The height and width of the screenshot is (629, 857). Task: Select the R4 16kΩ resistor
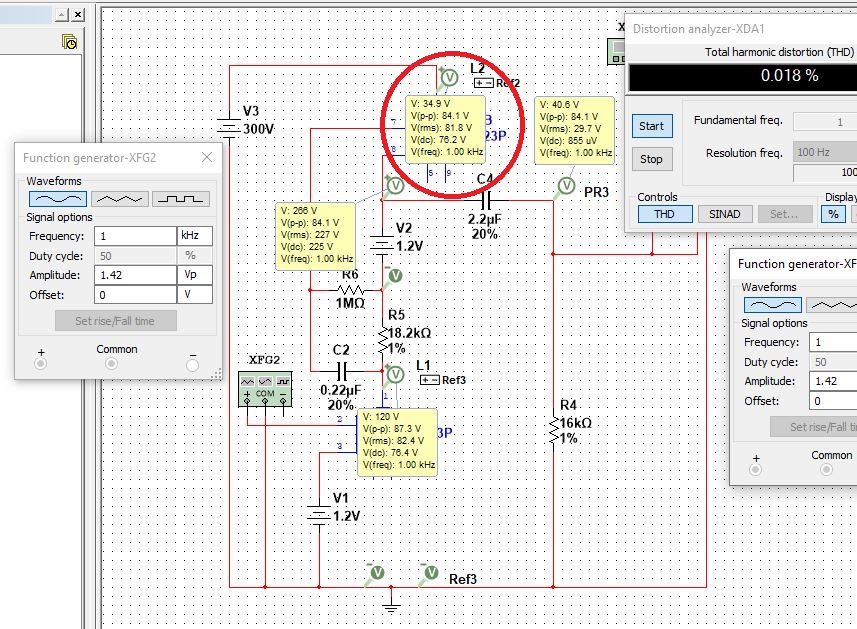pyautogui.click(x=554, y=431)
